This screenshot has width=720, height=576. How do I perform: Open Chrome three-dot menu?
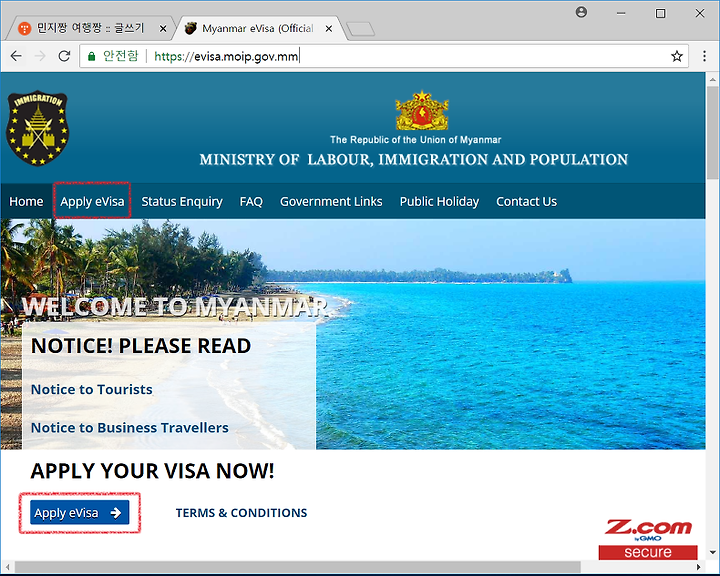pyautogui.click(x=704, y=56)
